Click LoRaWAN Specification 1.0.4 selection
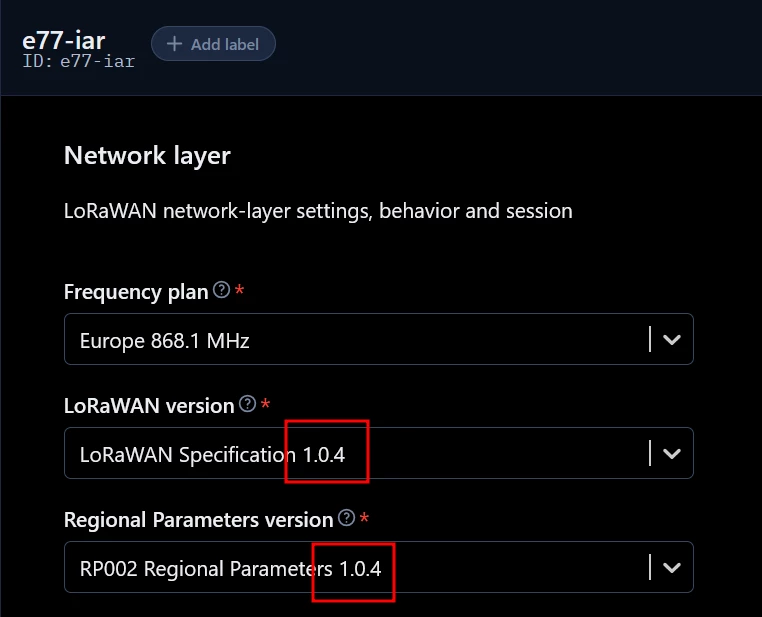Screen dimensions: 762x617 coord(212,455)
